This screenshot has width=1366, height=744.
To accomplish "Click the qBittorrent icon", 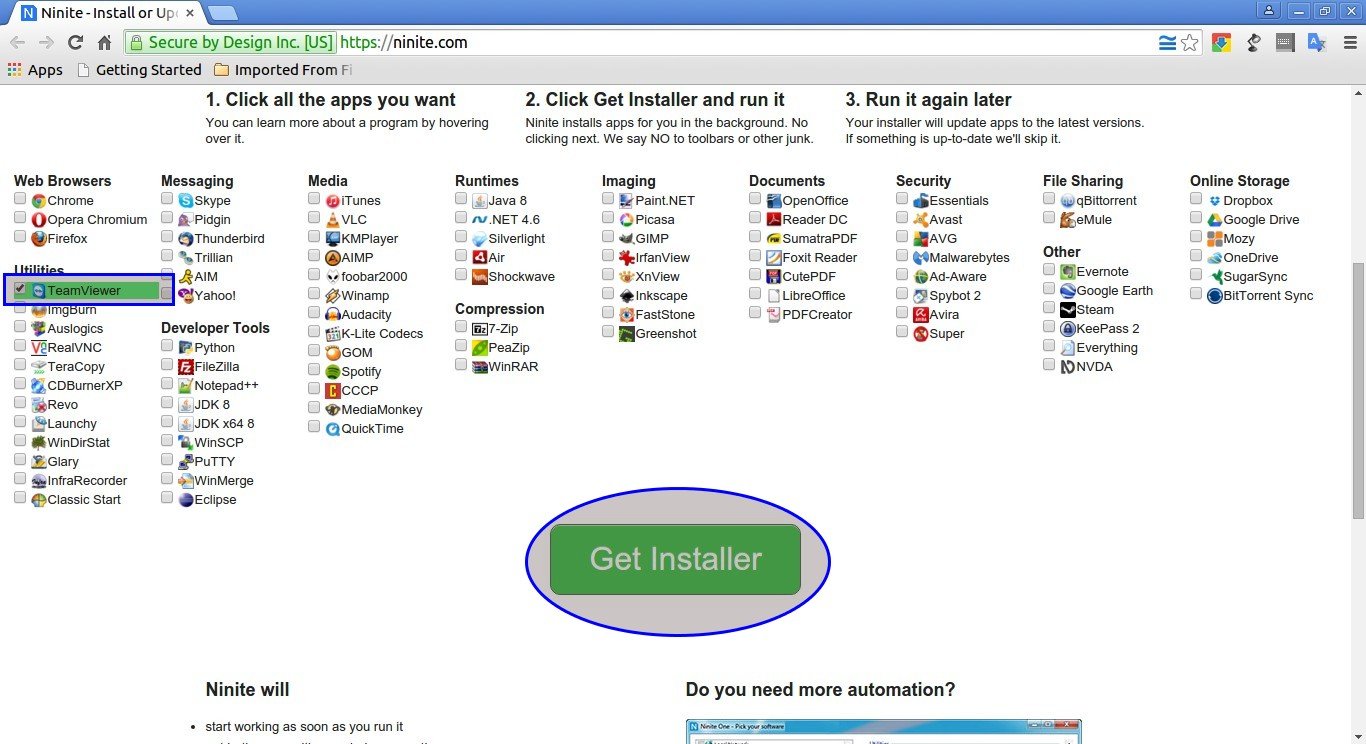I will pyautogui.click(x=1068, y=201).
